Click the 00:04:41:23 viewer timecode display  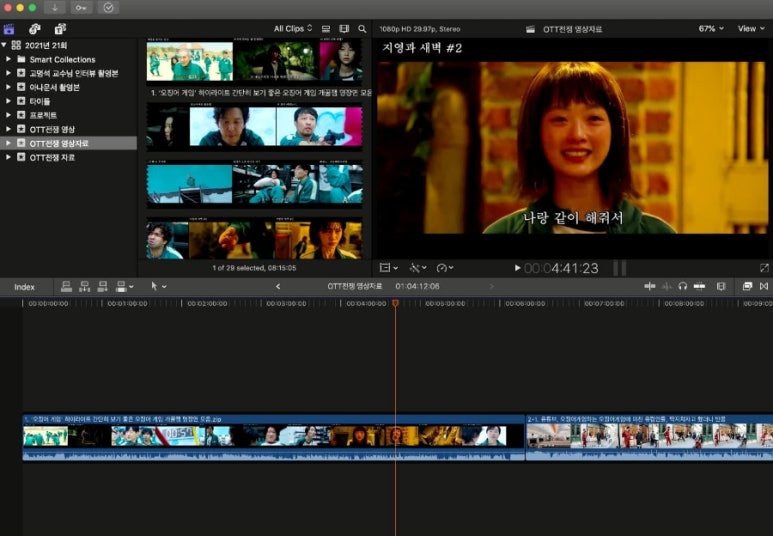point(561,268)
